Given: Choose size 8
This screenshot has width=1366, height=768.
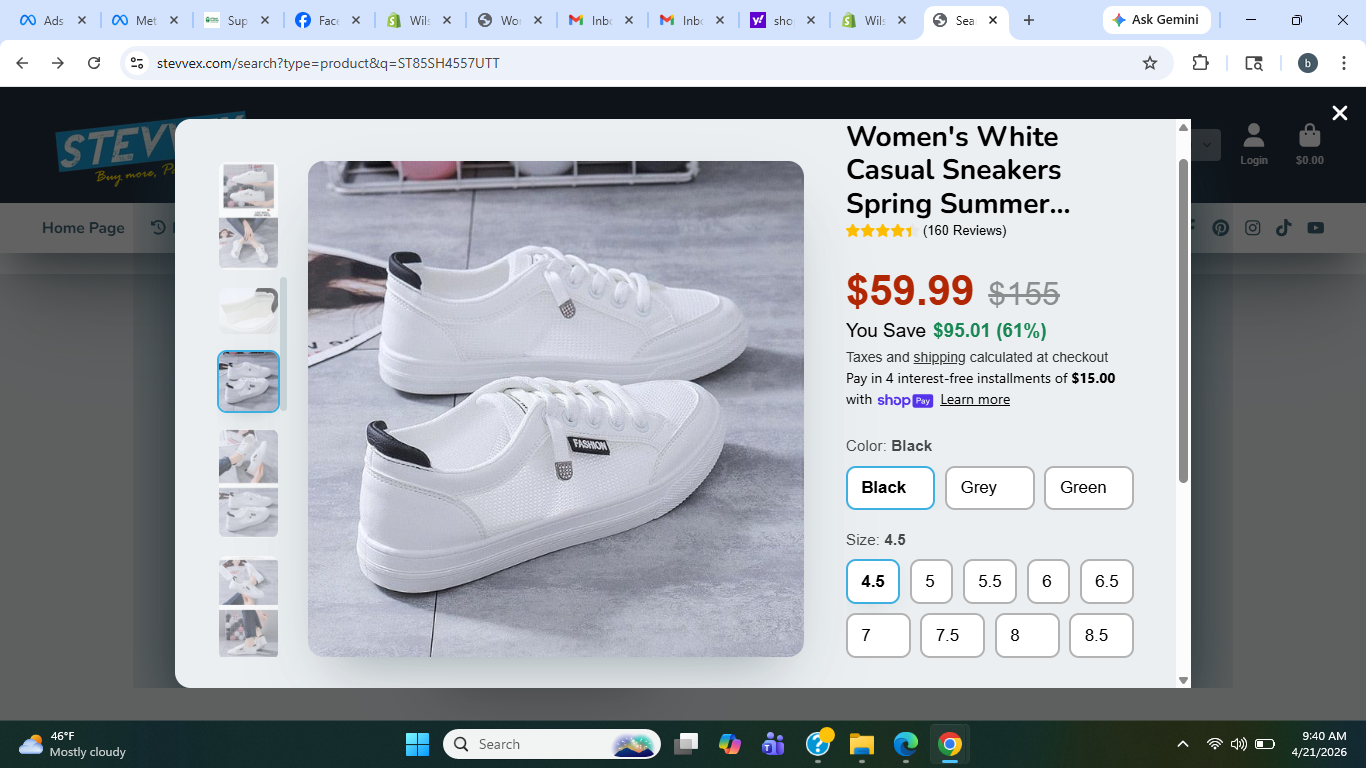Looking at the screenshot, I should pyautogui.click(x=1027, y=635).
